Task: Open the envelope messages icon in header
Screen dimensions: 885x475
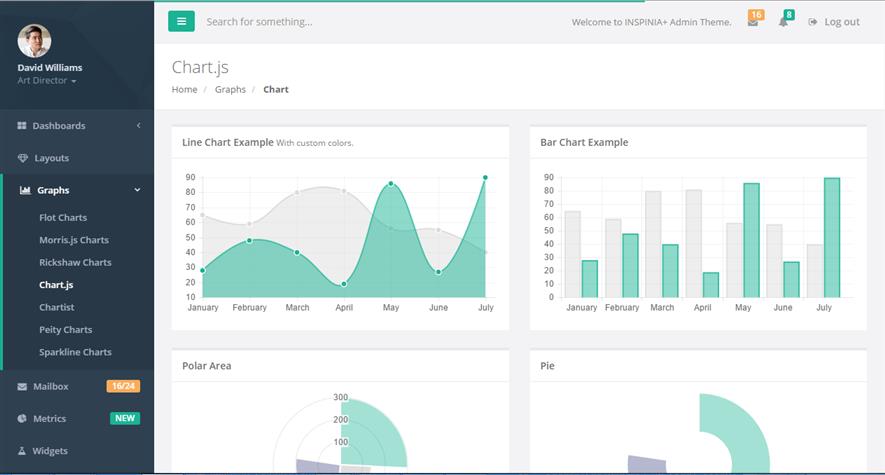Action: coord(752,22)
